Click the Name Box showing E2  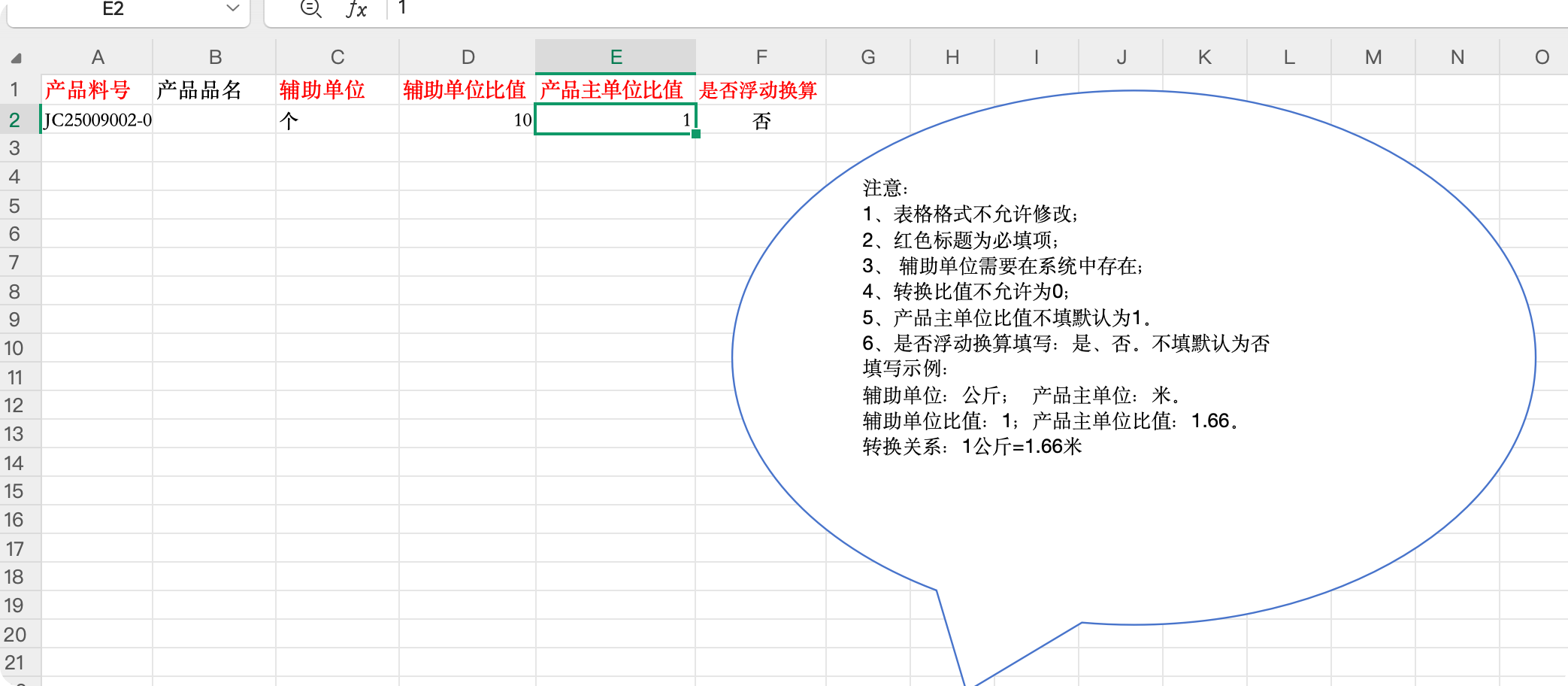(113, 9)
